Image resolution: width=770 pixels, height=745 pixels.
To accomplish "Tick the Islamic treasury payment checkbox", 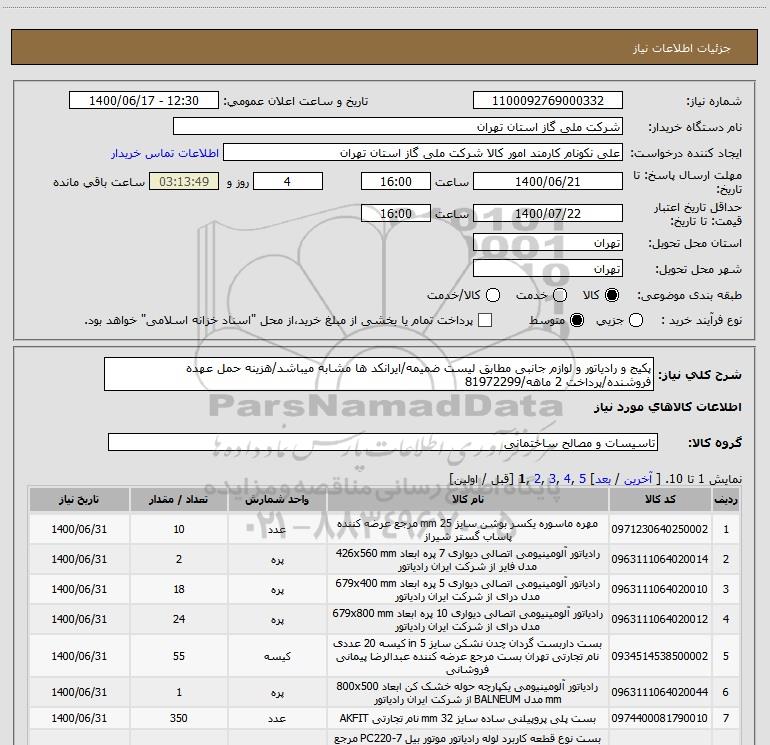I will [485, 320].
